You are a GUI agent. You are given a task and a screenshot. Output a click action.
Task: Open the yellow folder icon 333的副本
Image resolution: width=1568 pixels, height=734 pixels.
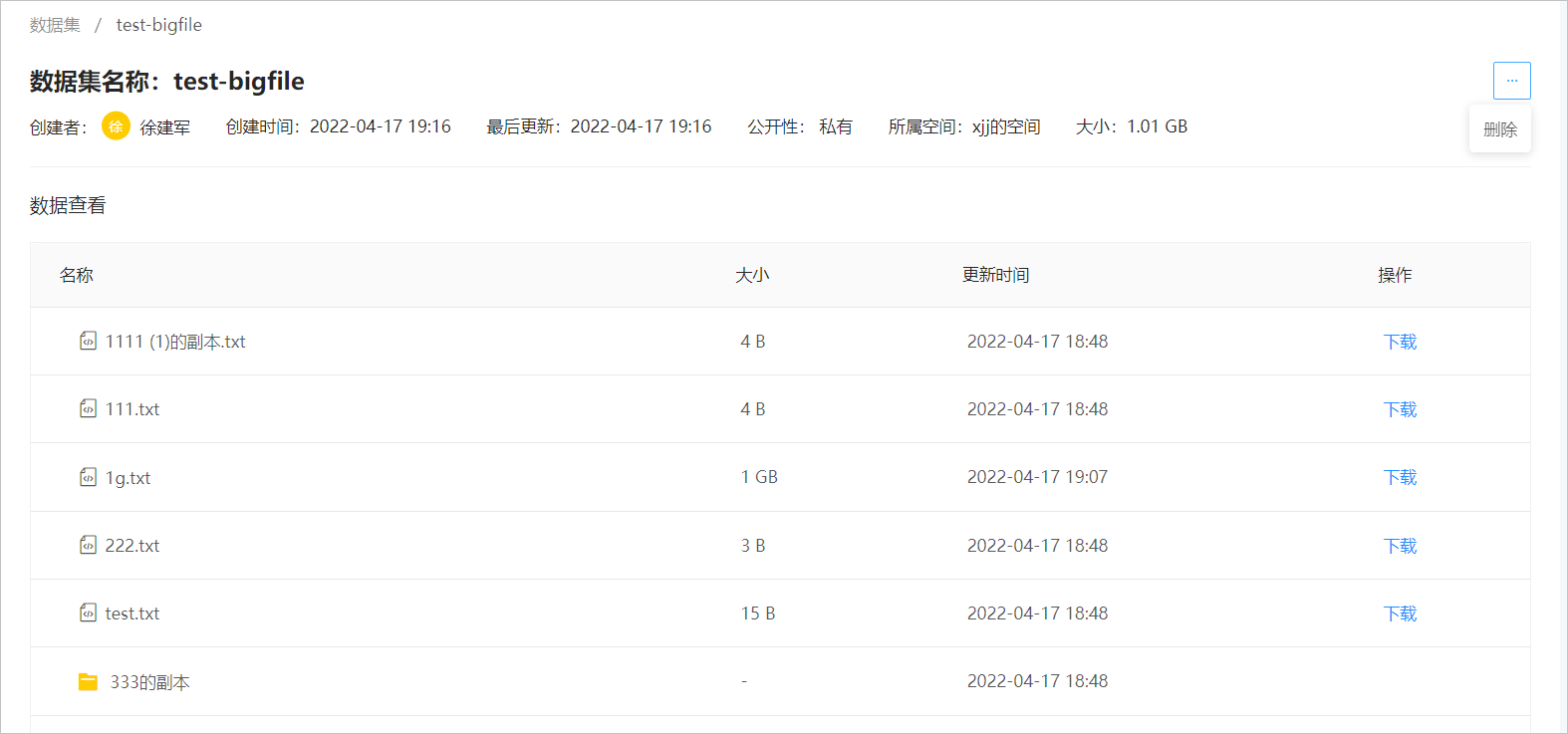point(88,681)
